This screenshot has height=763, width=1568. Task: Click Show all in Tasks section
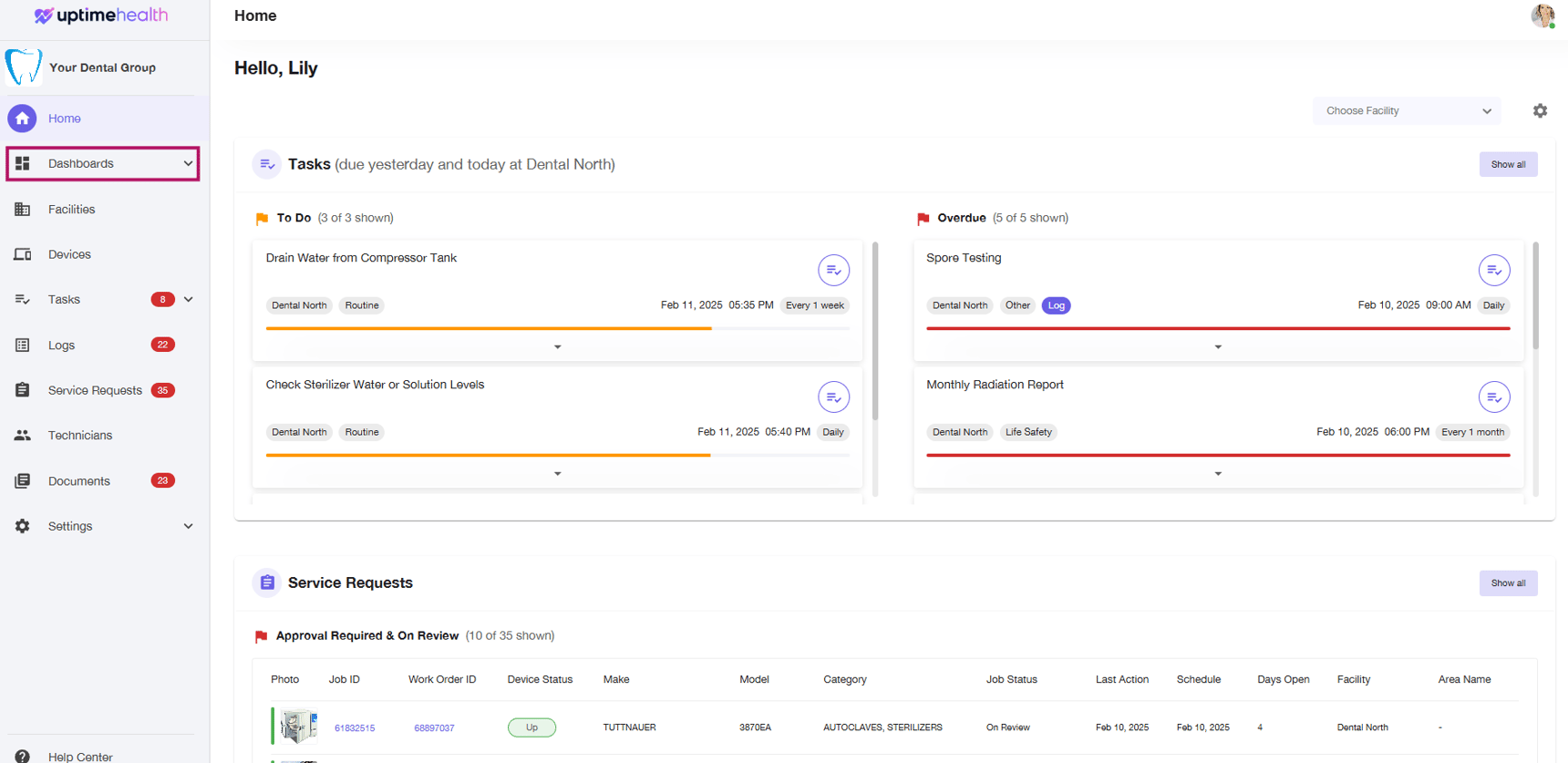pos(1508,164)
